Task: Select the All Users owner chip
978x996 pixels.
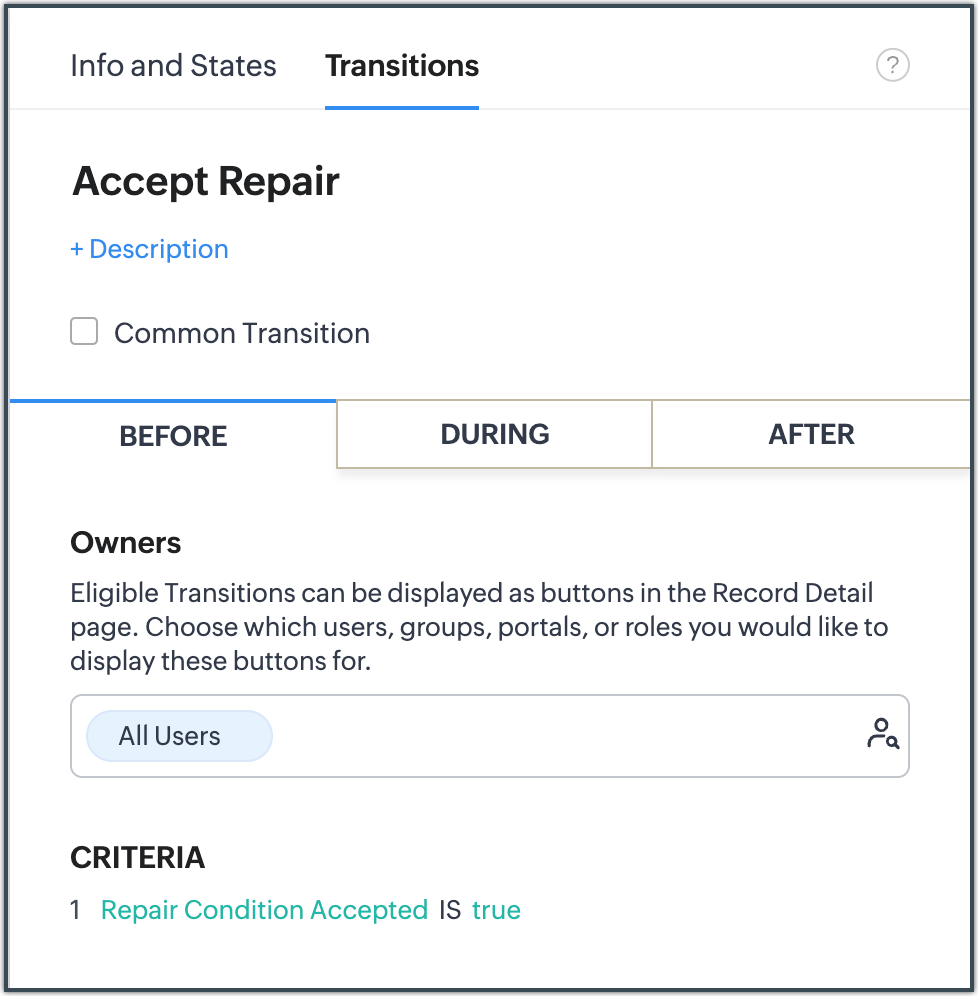Action: 170,736
